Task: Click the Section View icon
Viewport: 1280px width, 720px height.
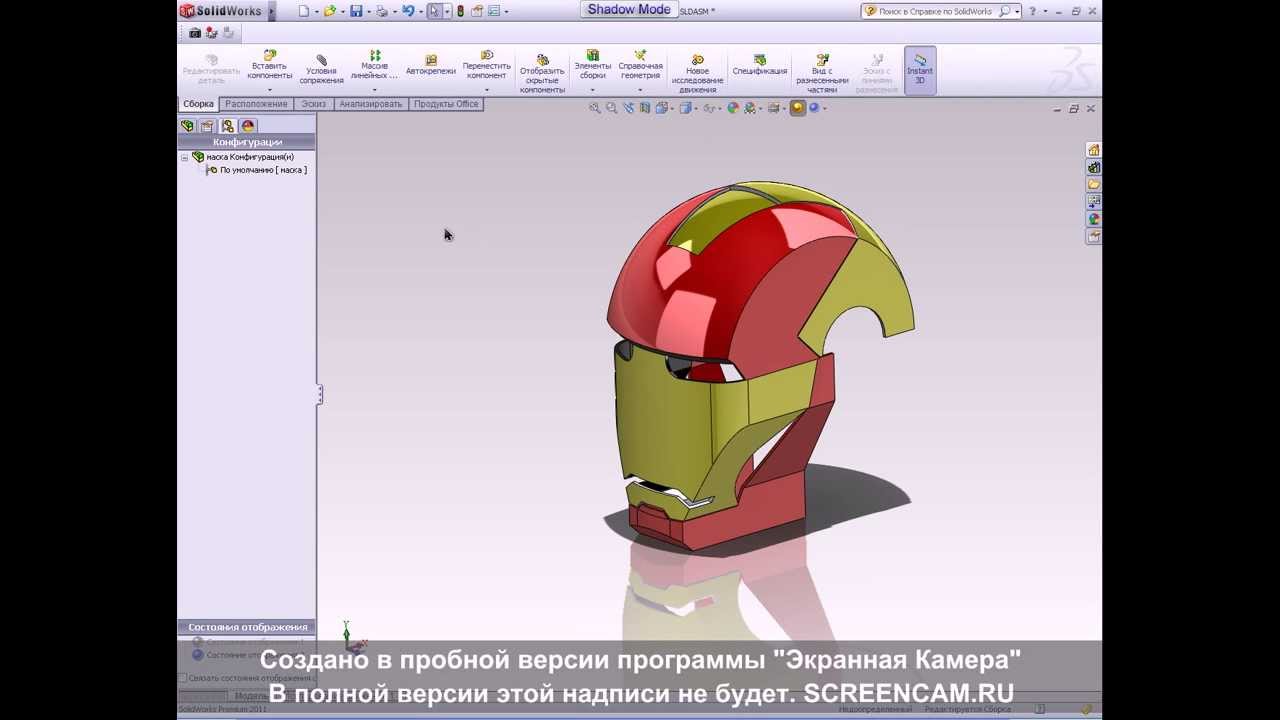Action: point(645,108)
